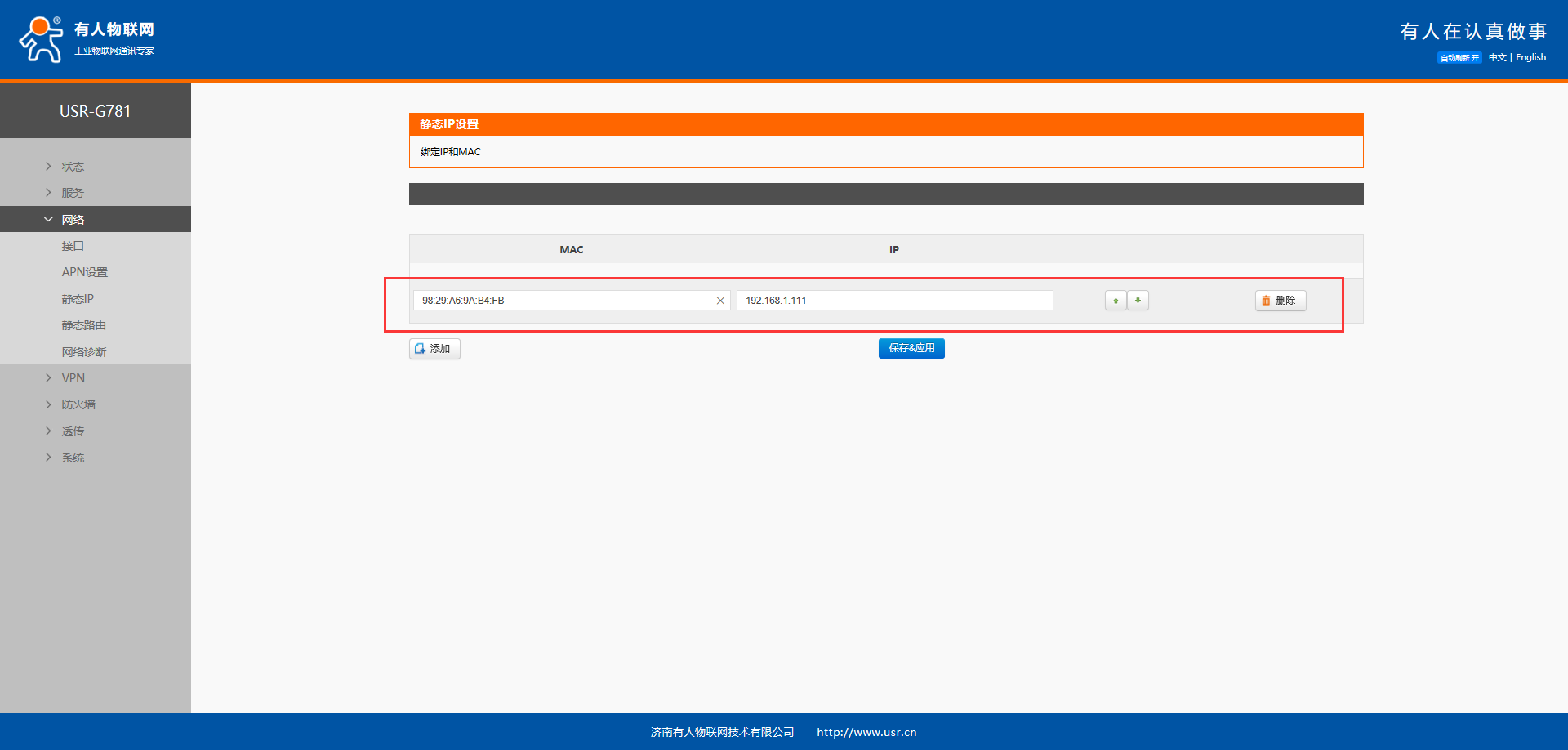Expand the 透传 menu section
This screenshot has height=750, width=1568.
(73, 431)
